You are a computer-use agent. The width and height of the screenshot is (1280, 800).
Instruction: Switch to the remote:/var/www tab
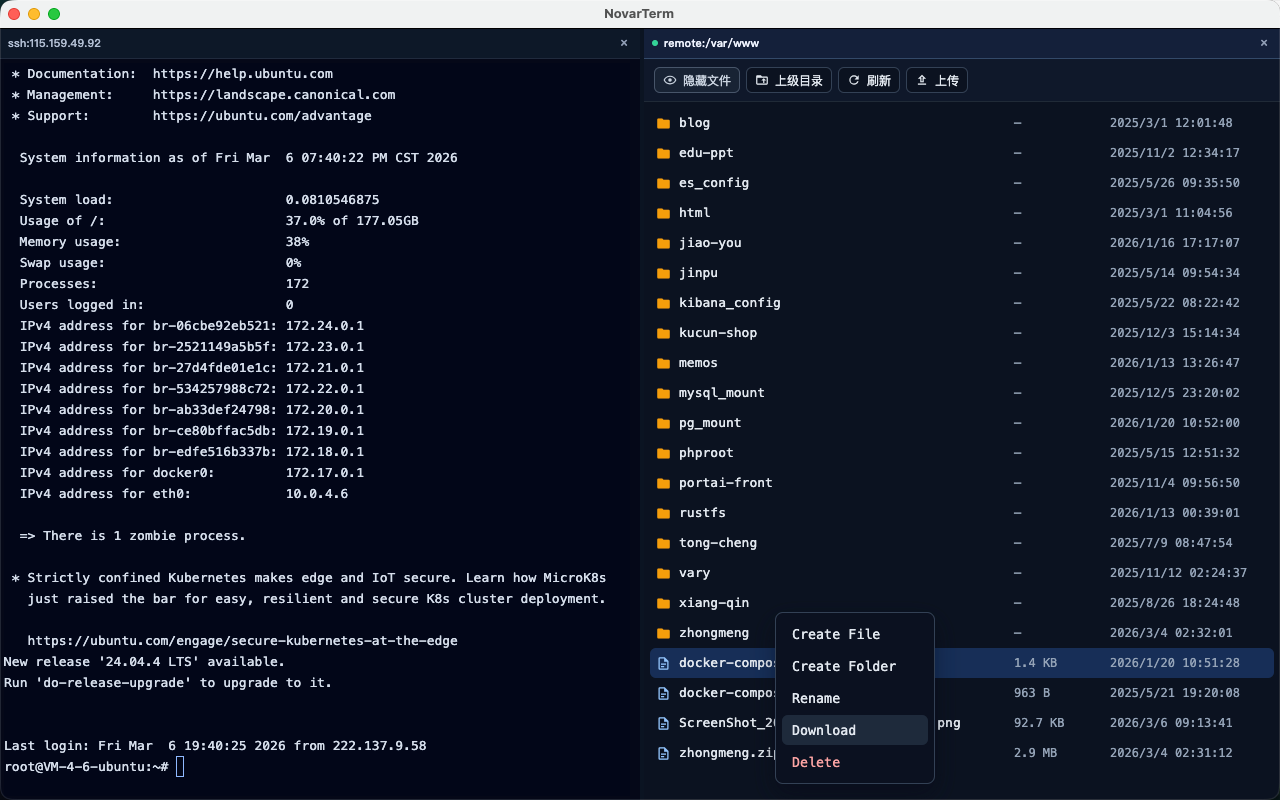coord(713,43)
